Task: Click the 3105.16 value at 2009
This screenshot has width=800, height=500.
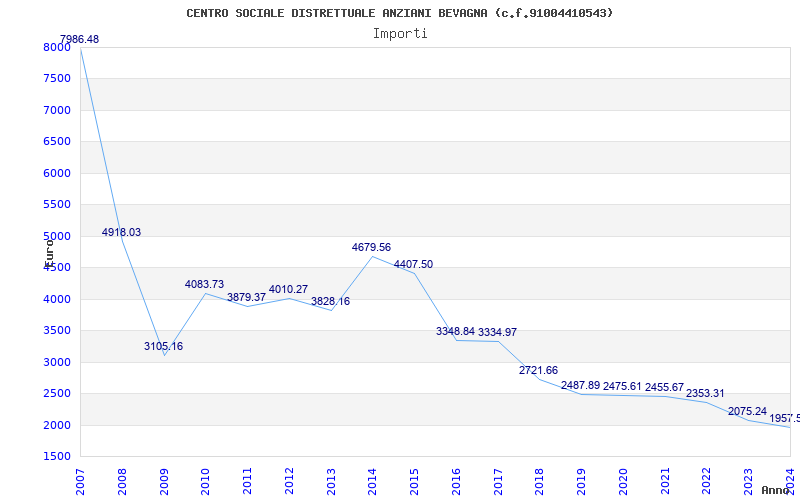Action: point(163,347)
